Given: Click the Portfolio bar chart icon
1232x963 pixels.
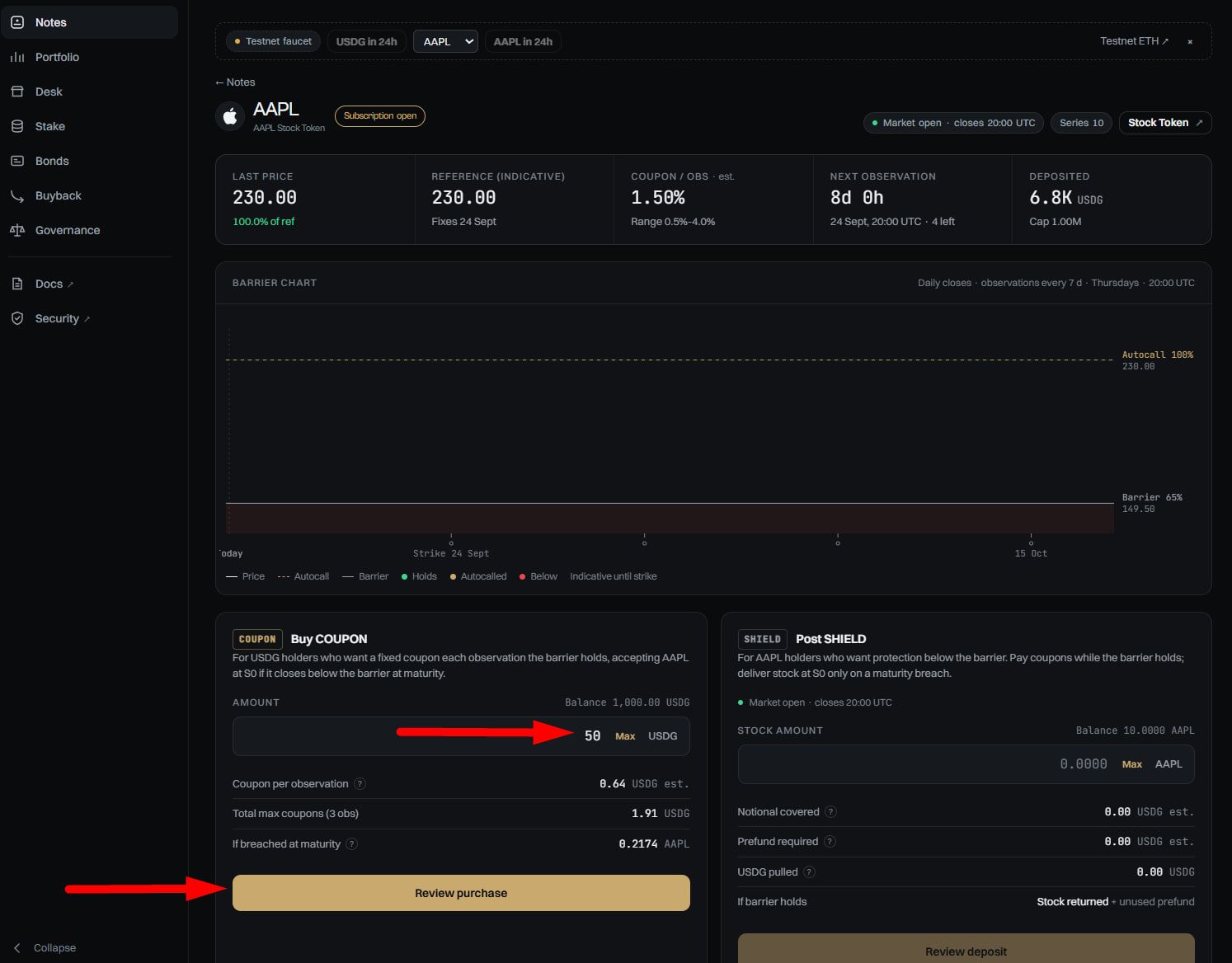Looking at the screenshot, I should point(17,57).
